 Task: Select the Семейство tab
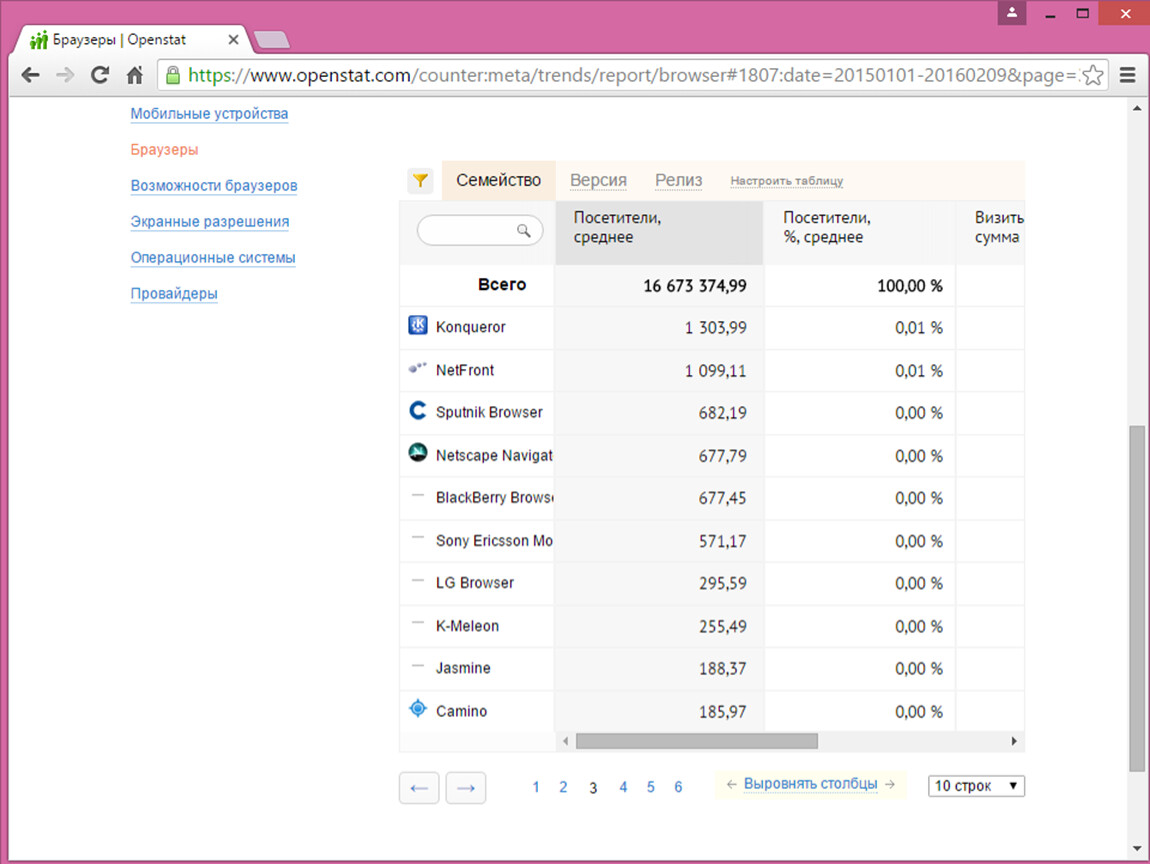click(499, 180)
